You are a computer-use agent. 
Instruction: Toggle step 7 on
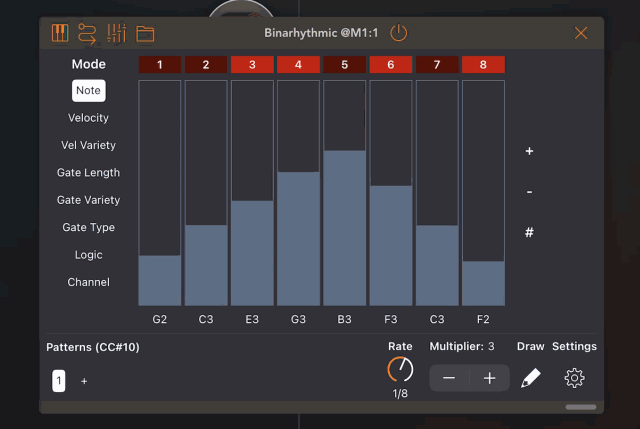[x=437, y=64]
